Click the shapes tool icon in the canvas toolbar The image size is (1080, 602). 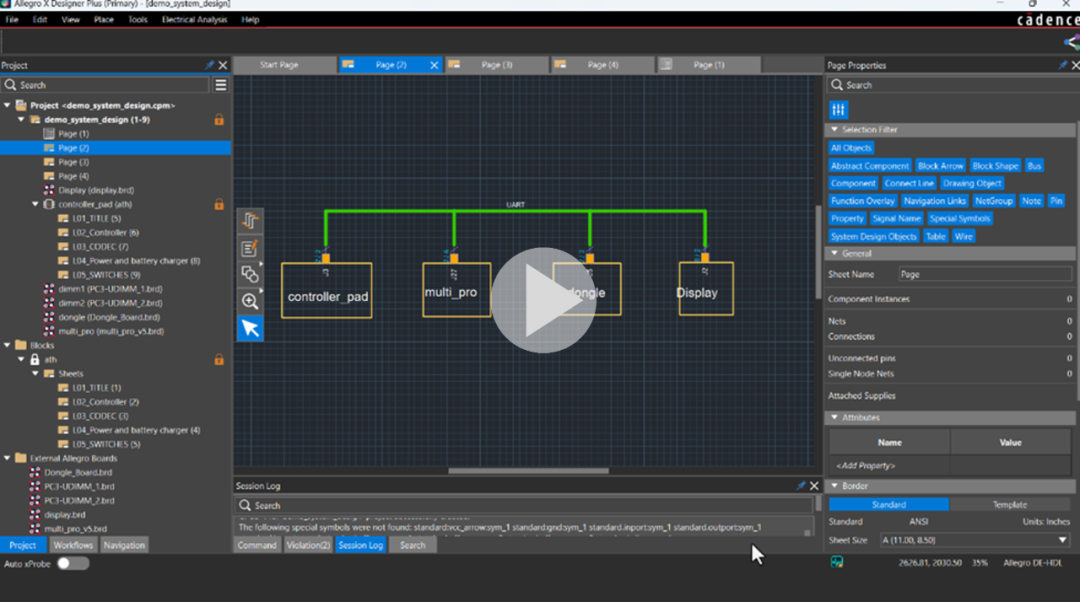250,274
